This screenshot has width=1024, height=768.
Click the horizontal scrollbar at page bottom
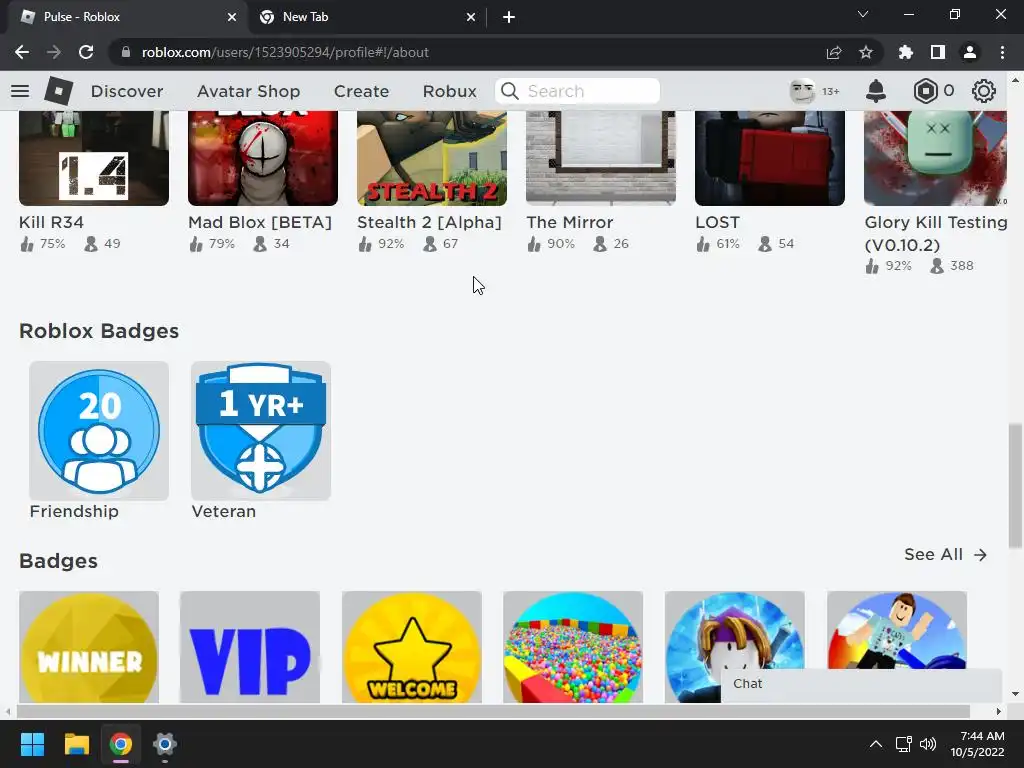[493, 711]
